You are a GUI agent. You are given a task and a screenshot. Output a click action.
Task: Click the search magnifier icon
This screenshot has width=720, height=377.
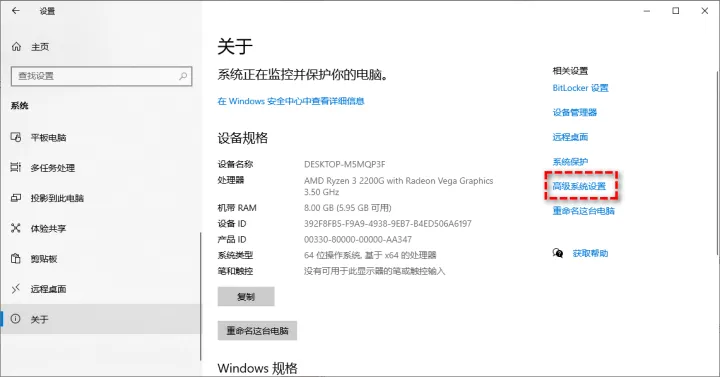[x=183, y=76]
